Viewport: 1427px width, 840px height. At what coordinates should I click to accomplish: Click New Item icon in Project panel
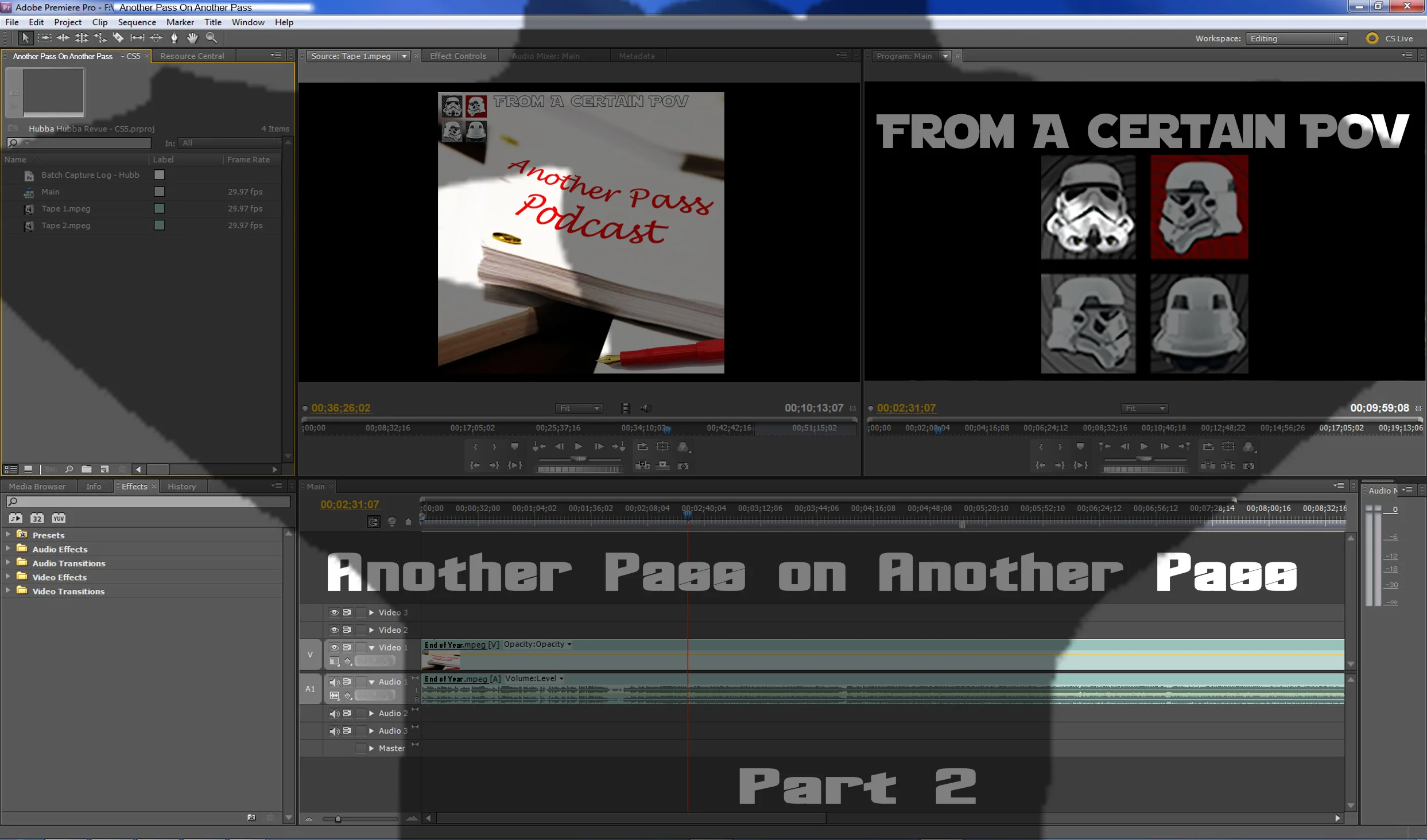pos(104,469)
